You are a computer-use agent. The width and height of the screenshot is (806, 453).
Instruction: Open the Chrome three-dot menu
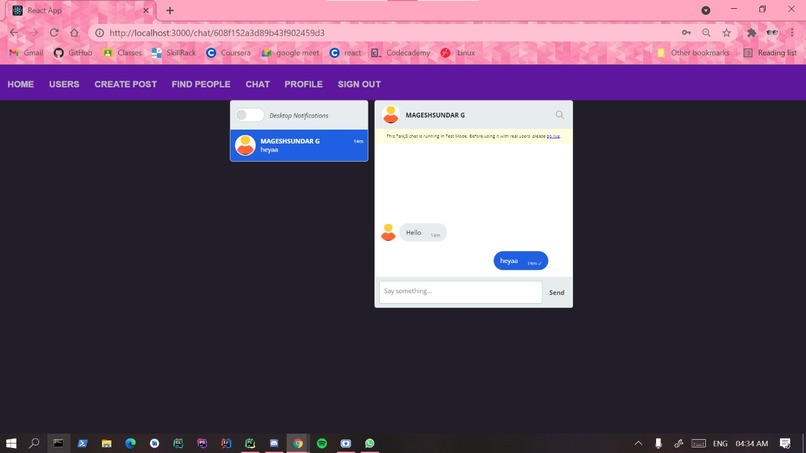(x=792, y=33)
